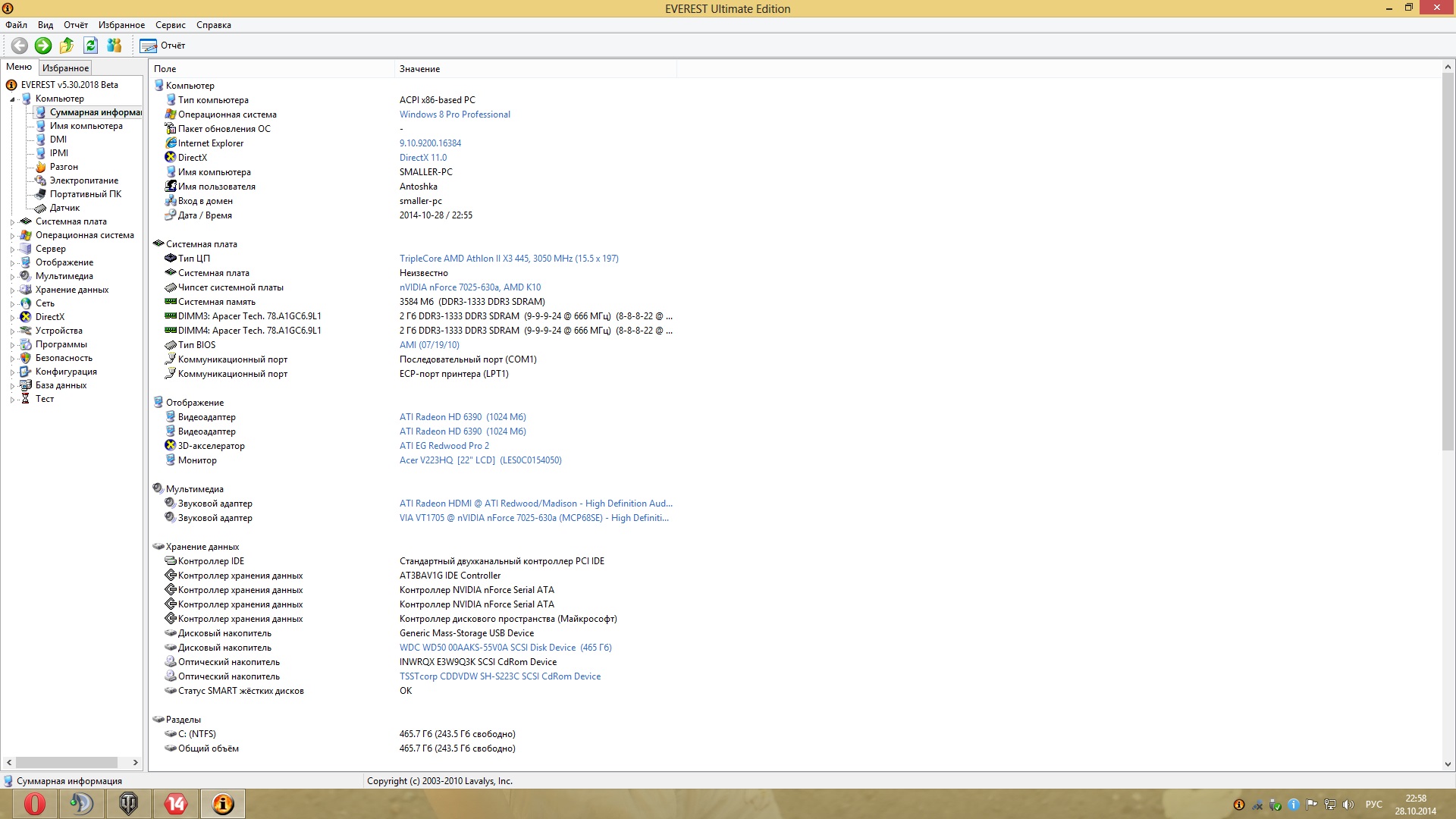The width and height of the screenshot is (1456, 819).
Task: Click the Программы icon in tree
Action: (x=26, y=344)
